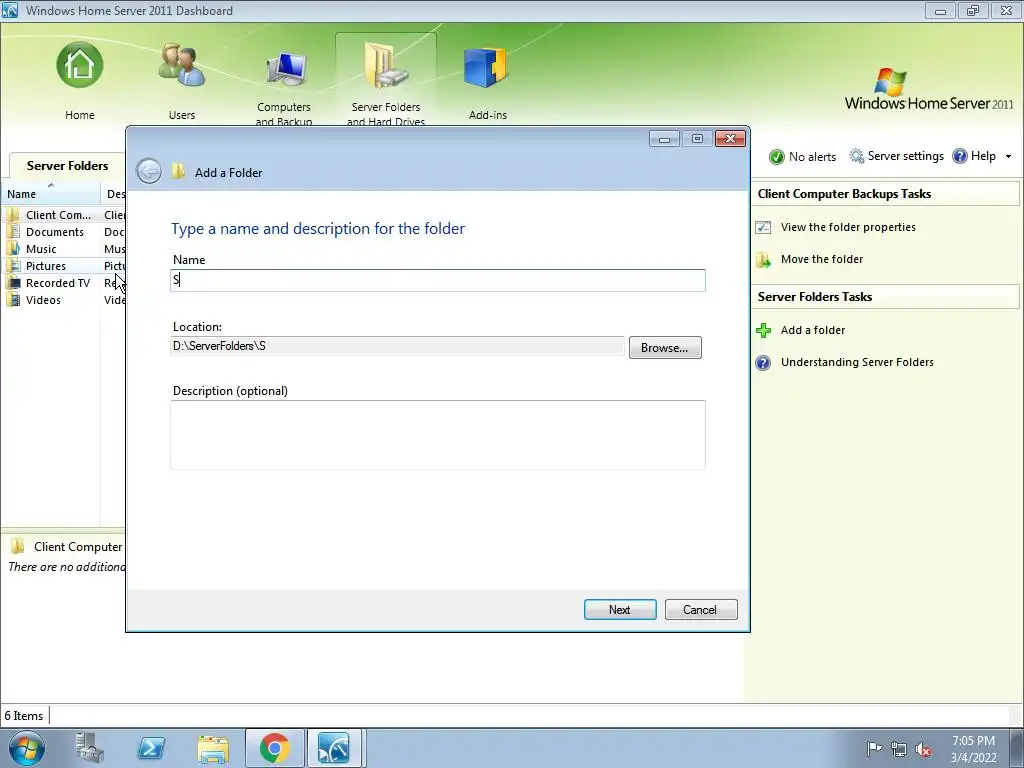
Task: Cancel the Add a Folder dialog
Action: tap(701, 609)
